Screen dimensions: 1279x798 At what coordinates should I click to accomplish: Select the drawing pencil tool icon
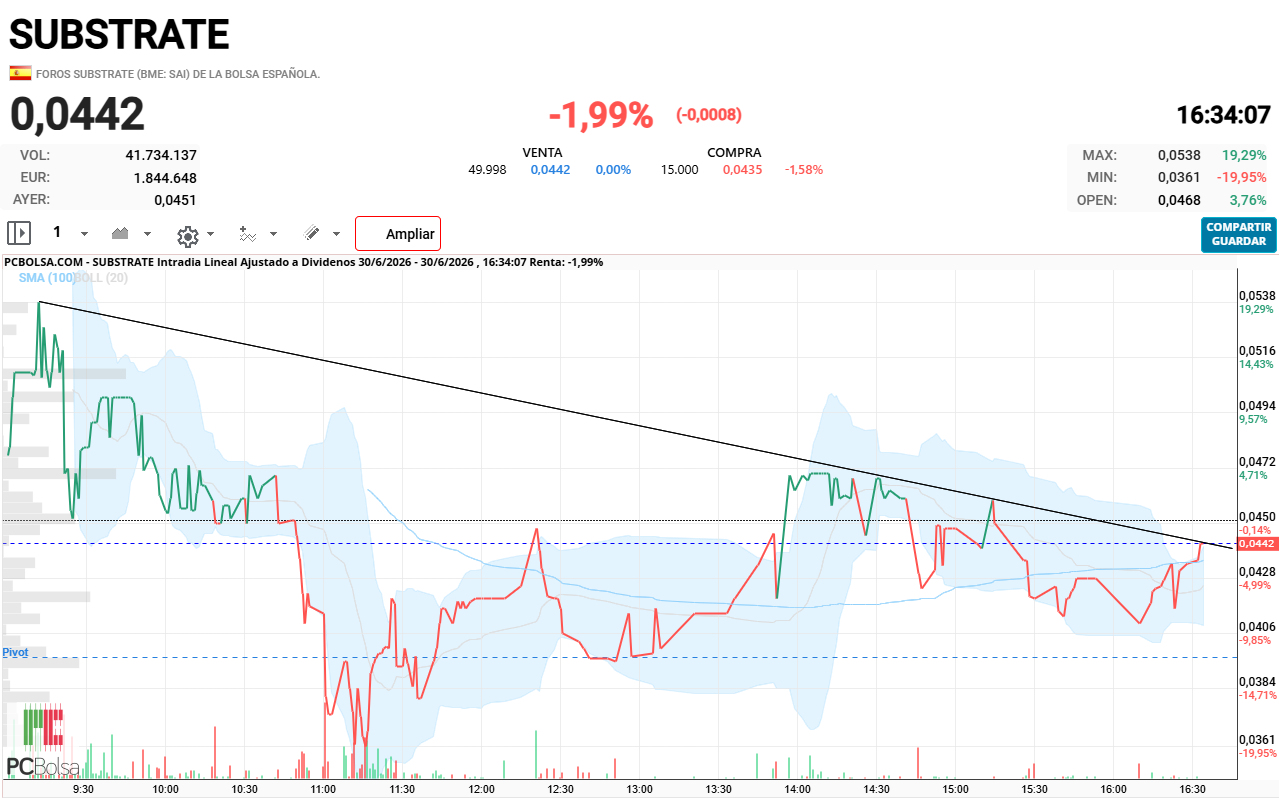(312, 233)
